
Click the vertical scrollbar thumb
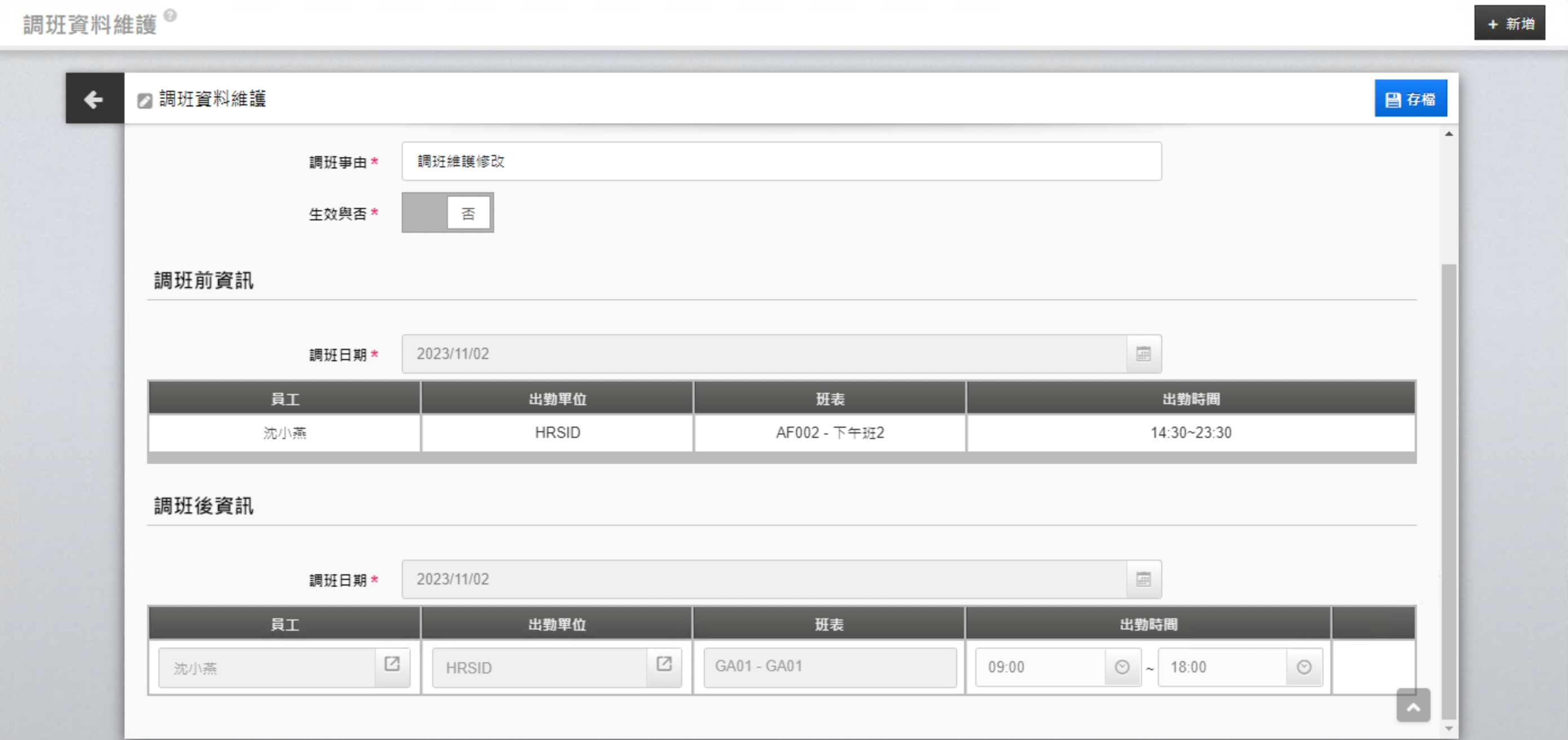point(1449,491)
